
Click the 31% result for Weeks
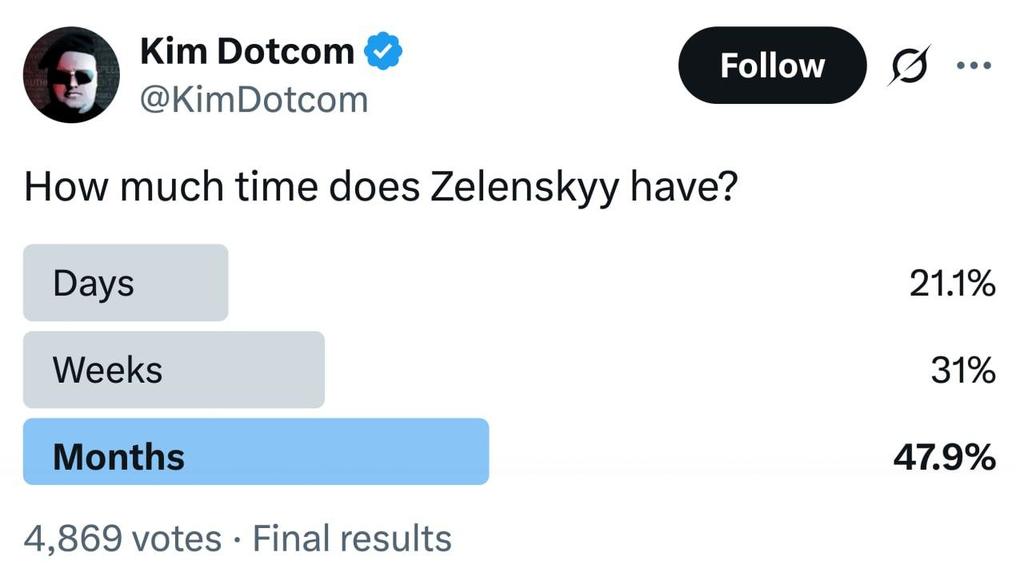click(962, 371)
